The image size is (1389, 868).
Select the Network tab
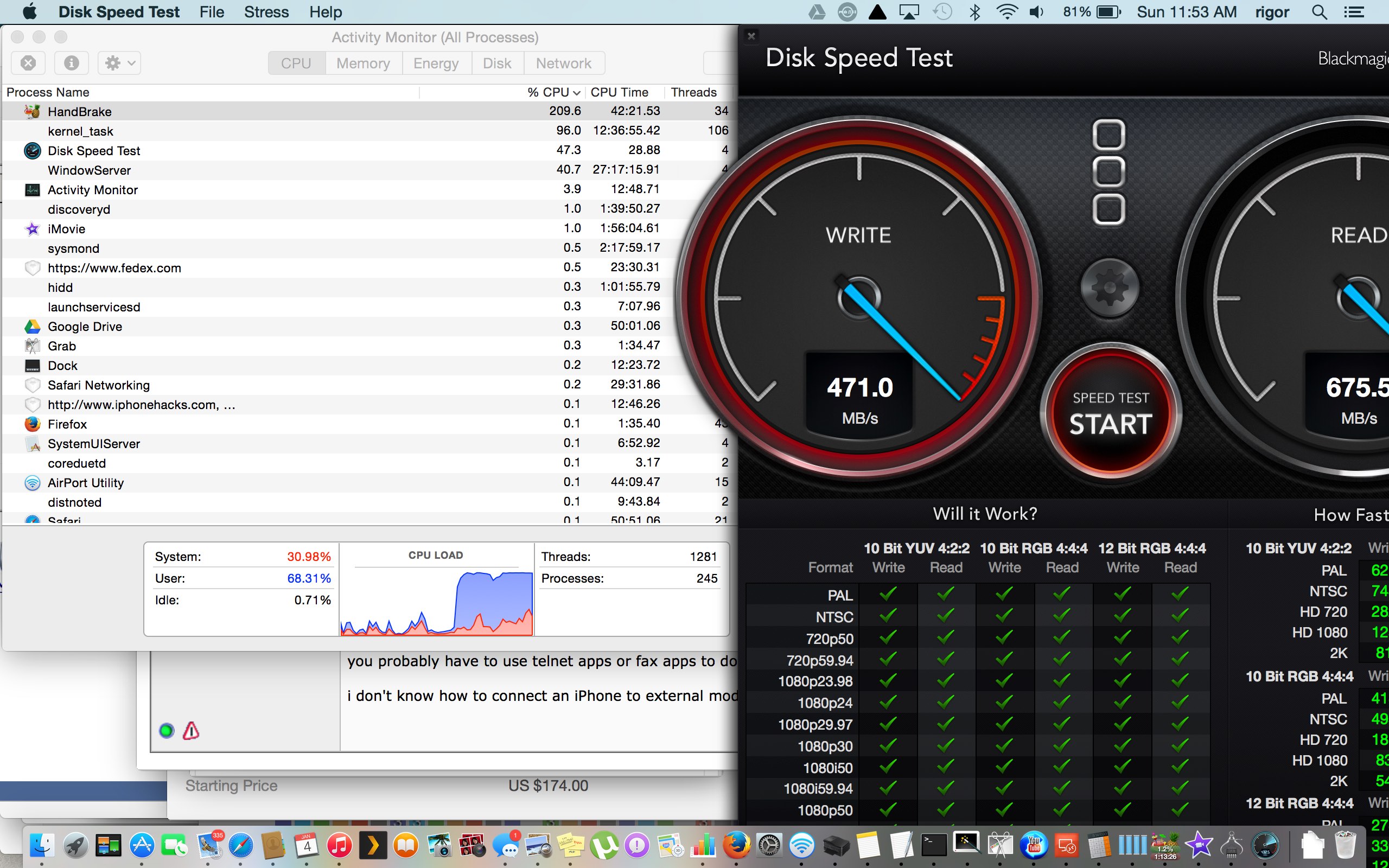tap(563, 63)
